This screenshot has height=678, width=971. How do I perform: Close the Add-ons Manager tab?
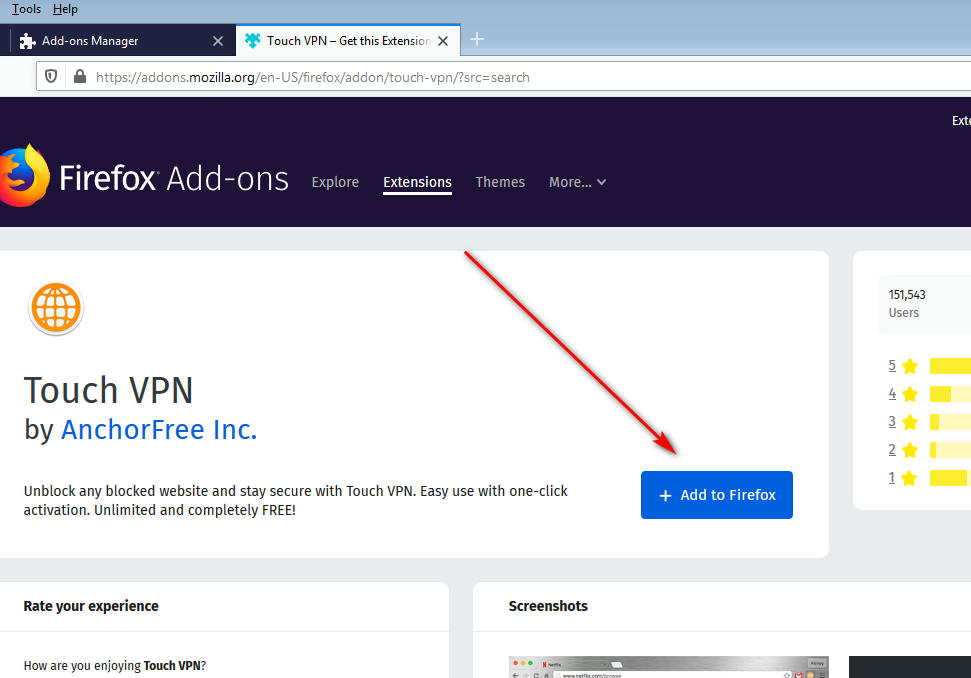pyautogui.click(x=218, y=41)
